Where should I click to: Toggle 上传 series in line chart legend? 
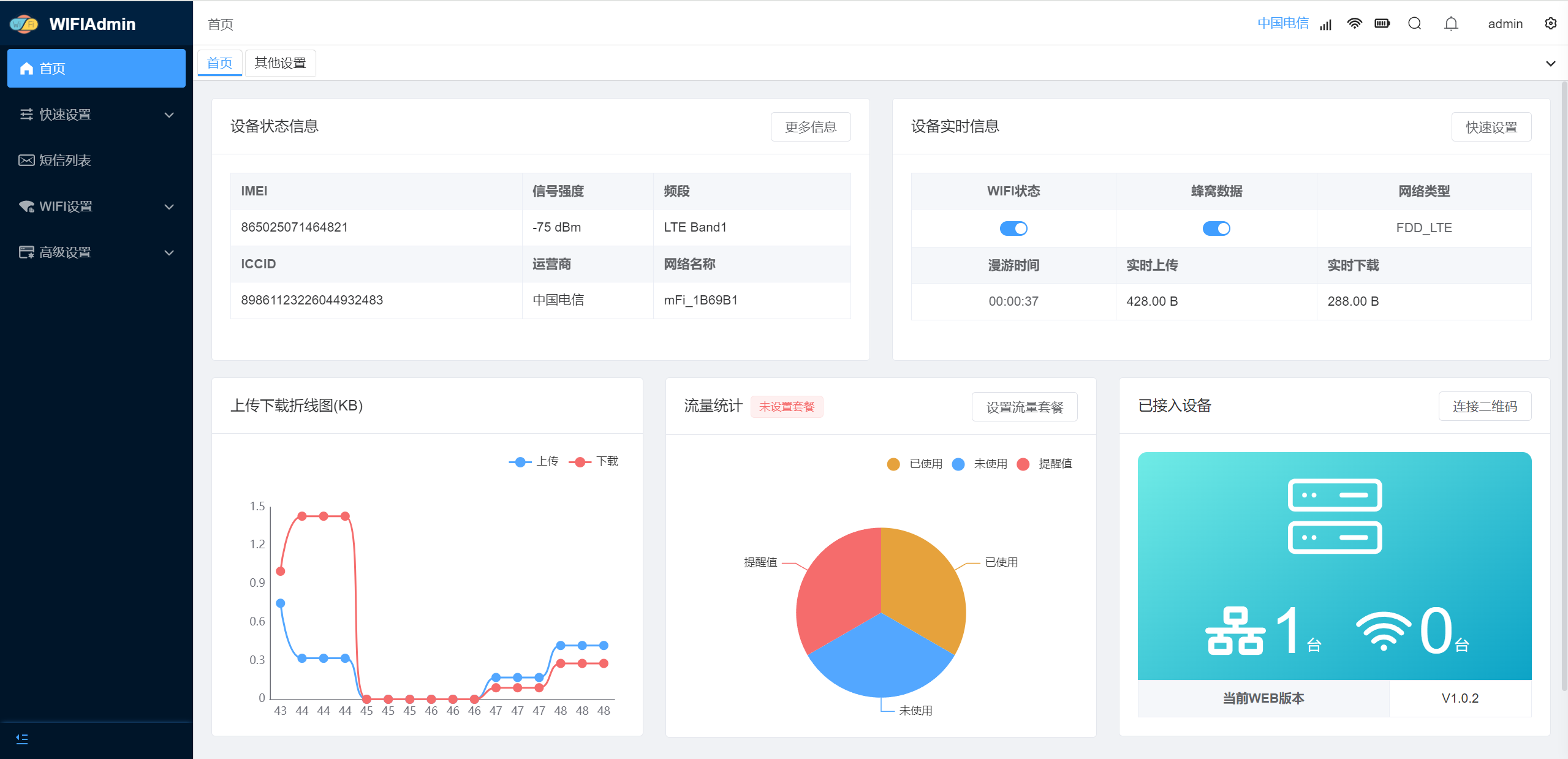click(534, 461)
